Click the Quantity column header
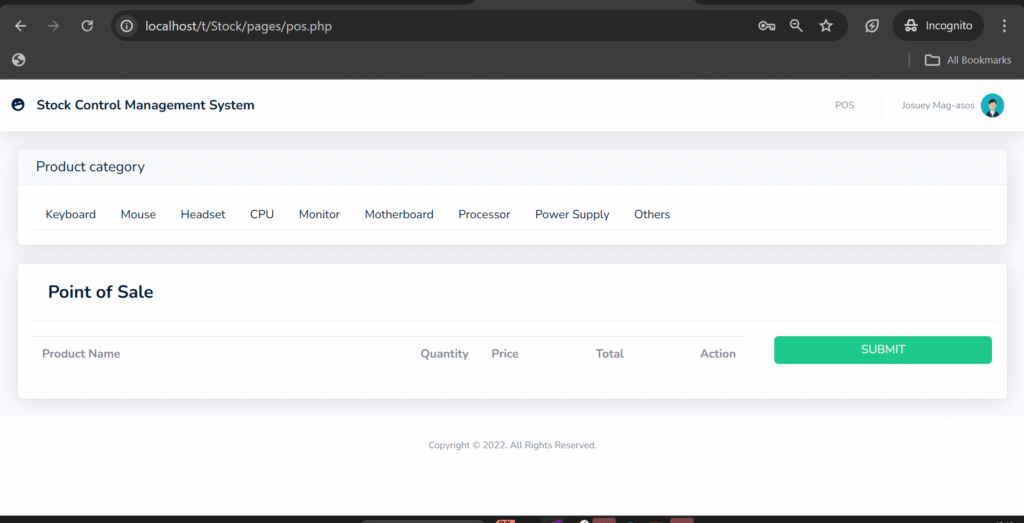The width and height of the screenshot is (1024, 523). 444,354
